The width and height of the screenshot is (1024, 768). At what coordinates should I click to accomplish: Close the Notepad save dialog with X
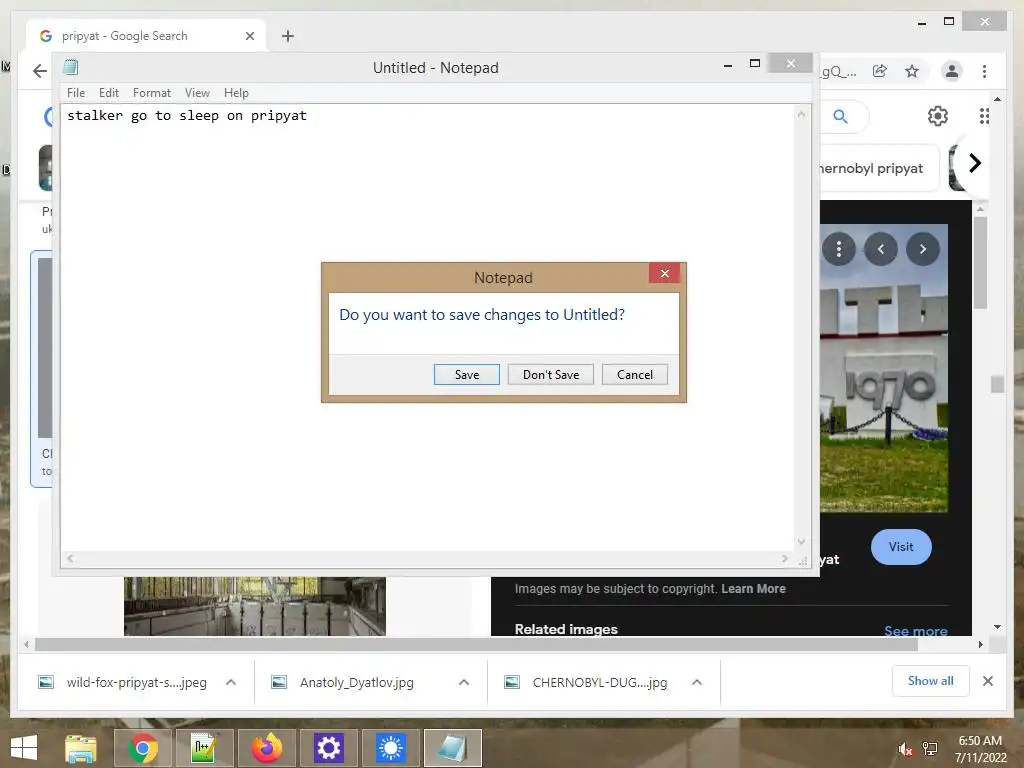pyautogui.click(x=664, y=274)
